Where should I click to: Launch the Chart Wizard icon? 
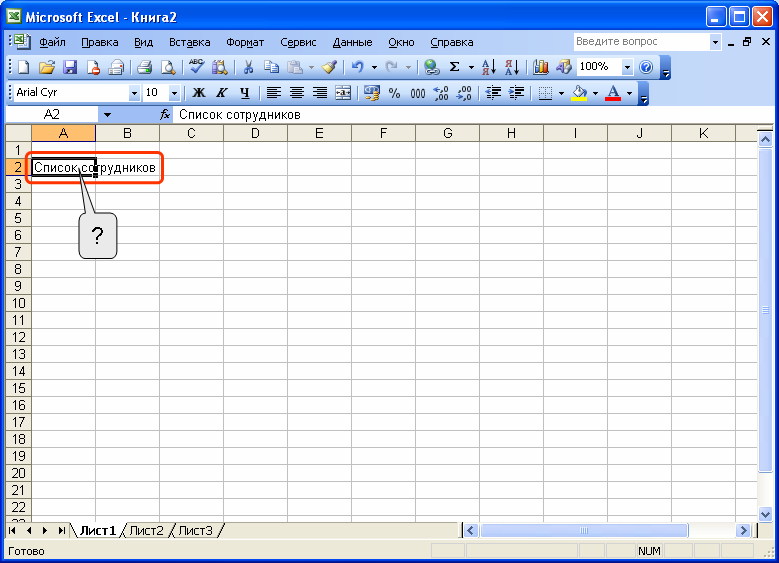pyautogui.click(x=541, y=67)
